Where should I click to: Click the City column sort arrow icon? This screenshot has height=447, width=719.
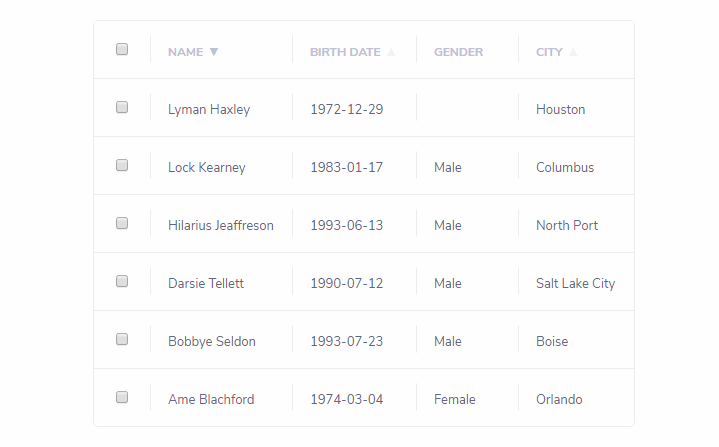[574, 52]
